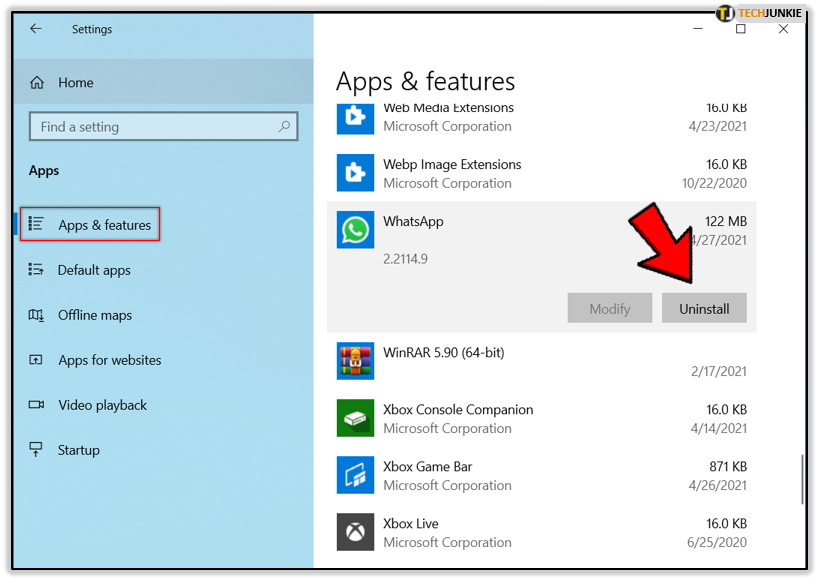
Task: Open the Home settings page
Action: 163,82
